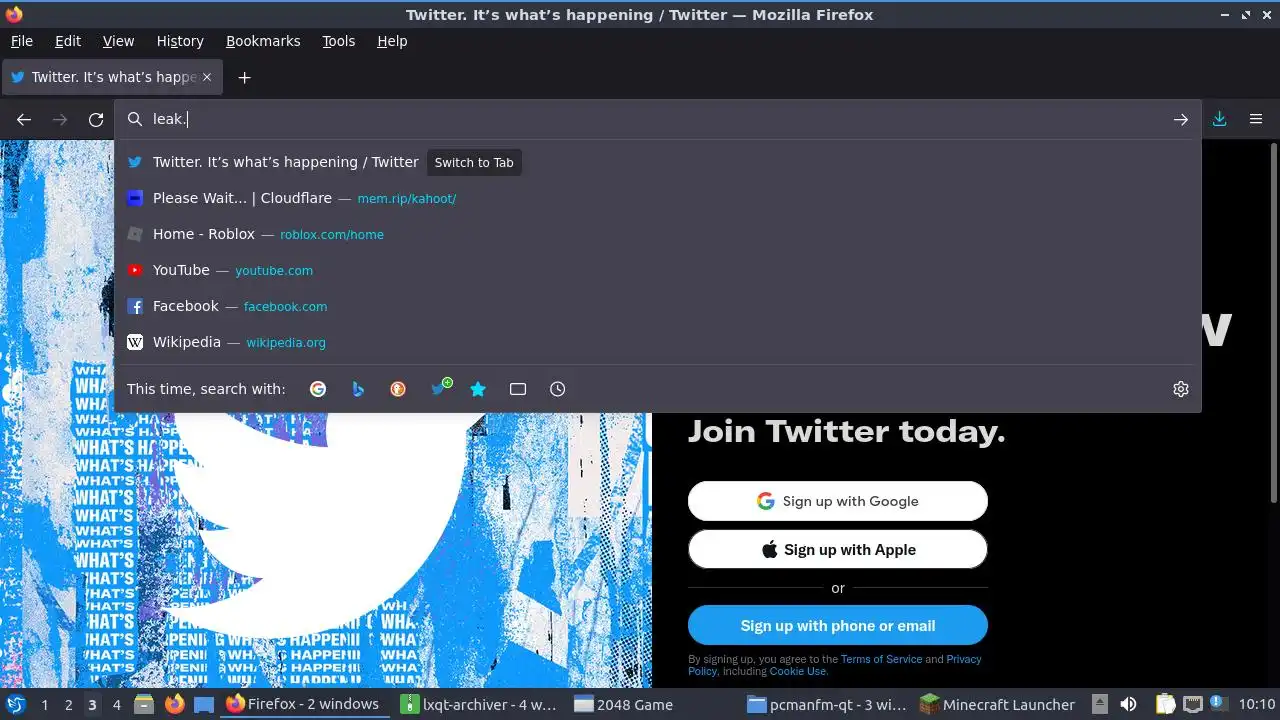The width and height of the screenshot is (1280, 720).
Task: Click the Roblox suggestion favicon
Action: 135,234
